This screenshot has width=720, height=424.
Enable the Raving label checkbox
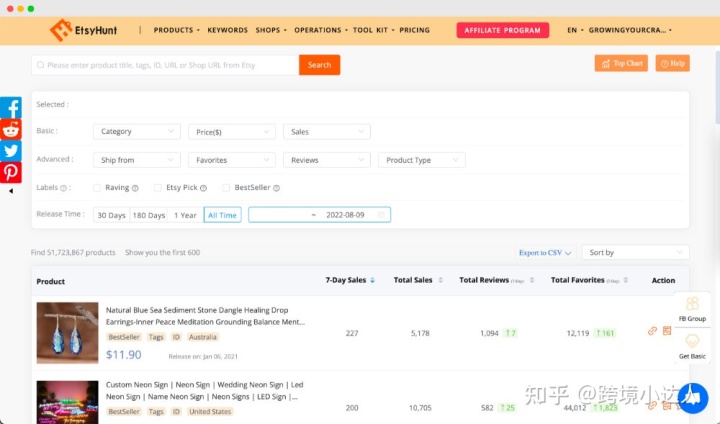pyautogui.click(x=97, y=187)
